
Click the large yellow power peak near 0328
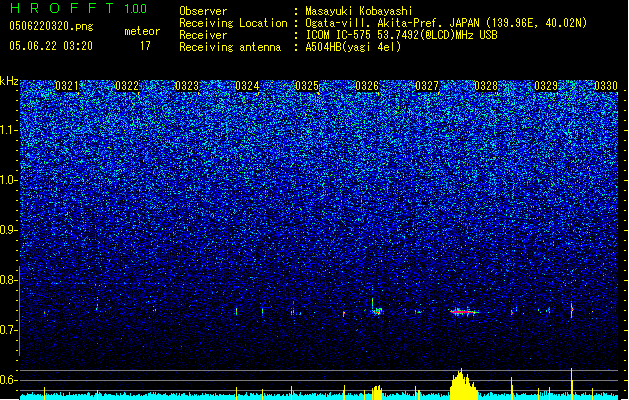tap(463, 384)
